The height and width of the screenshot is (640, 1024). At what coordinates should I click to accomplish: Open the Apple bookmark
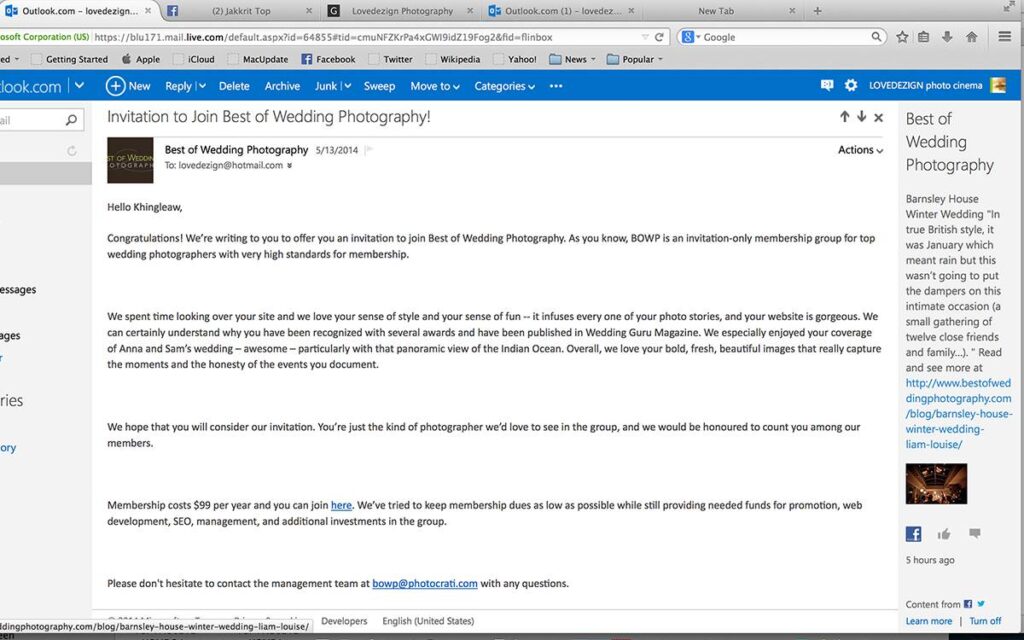coord(140,59)
